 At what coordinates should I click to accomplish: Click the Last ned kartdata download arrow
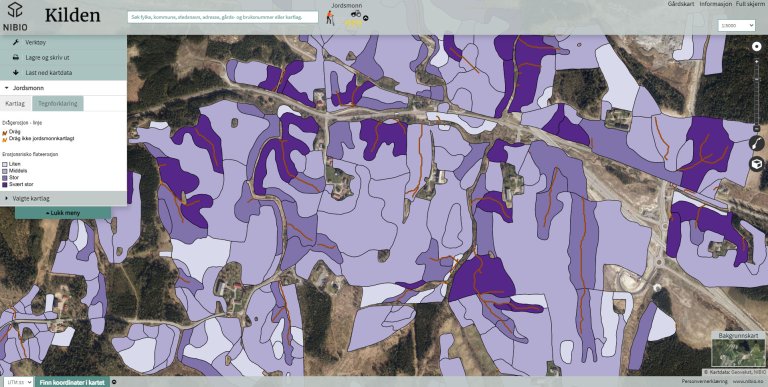click(15, 73)
